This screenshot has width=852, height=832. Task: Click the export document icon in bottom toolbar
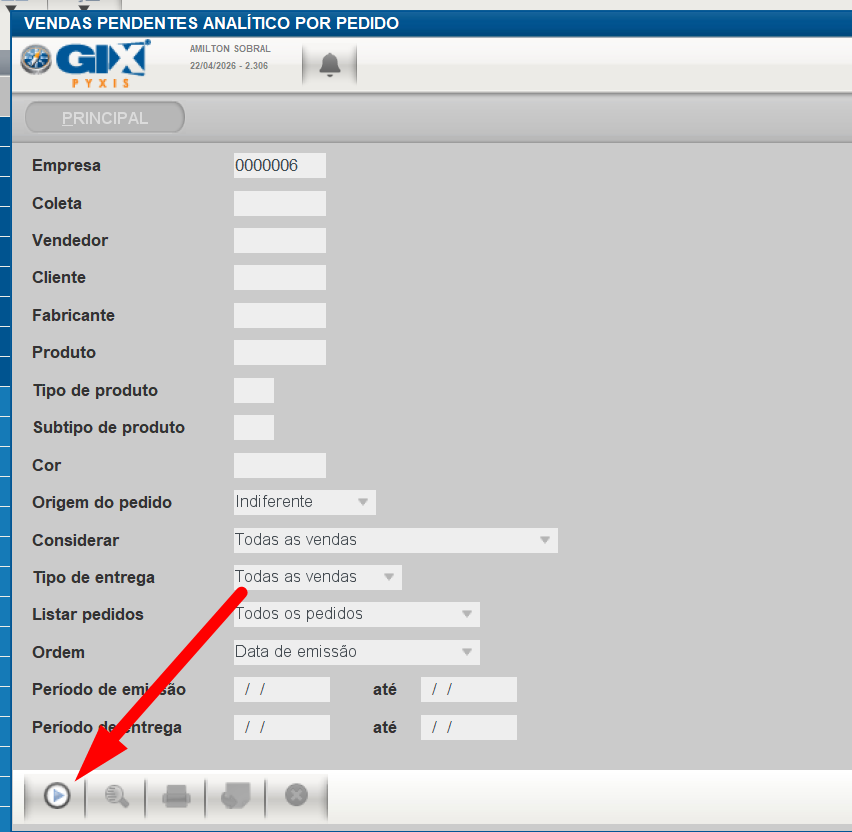tap(236, 796)
